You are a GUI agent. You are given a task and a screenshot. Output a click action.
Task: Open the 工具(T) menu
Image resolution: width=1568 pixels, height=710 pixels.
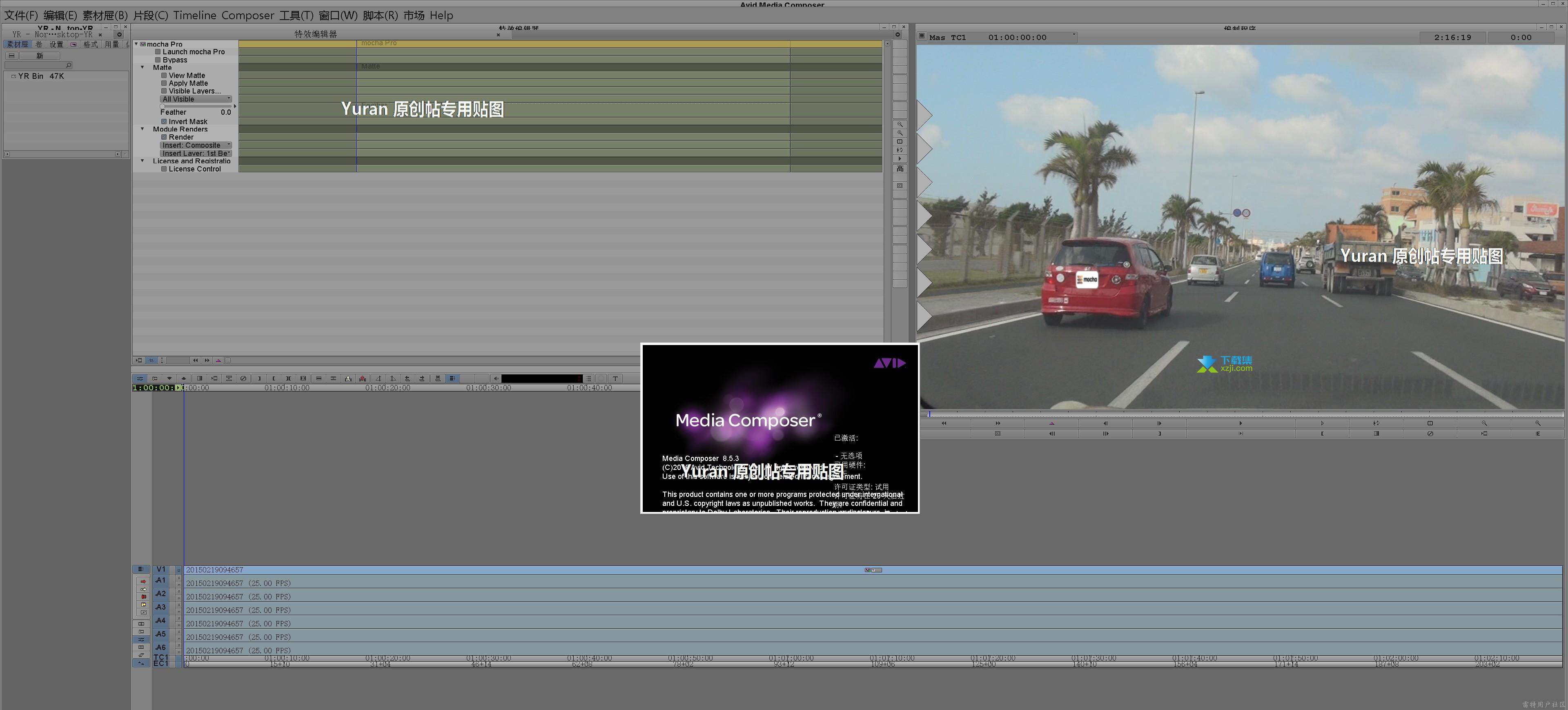tap(296, 15)
